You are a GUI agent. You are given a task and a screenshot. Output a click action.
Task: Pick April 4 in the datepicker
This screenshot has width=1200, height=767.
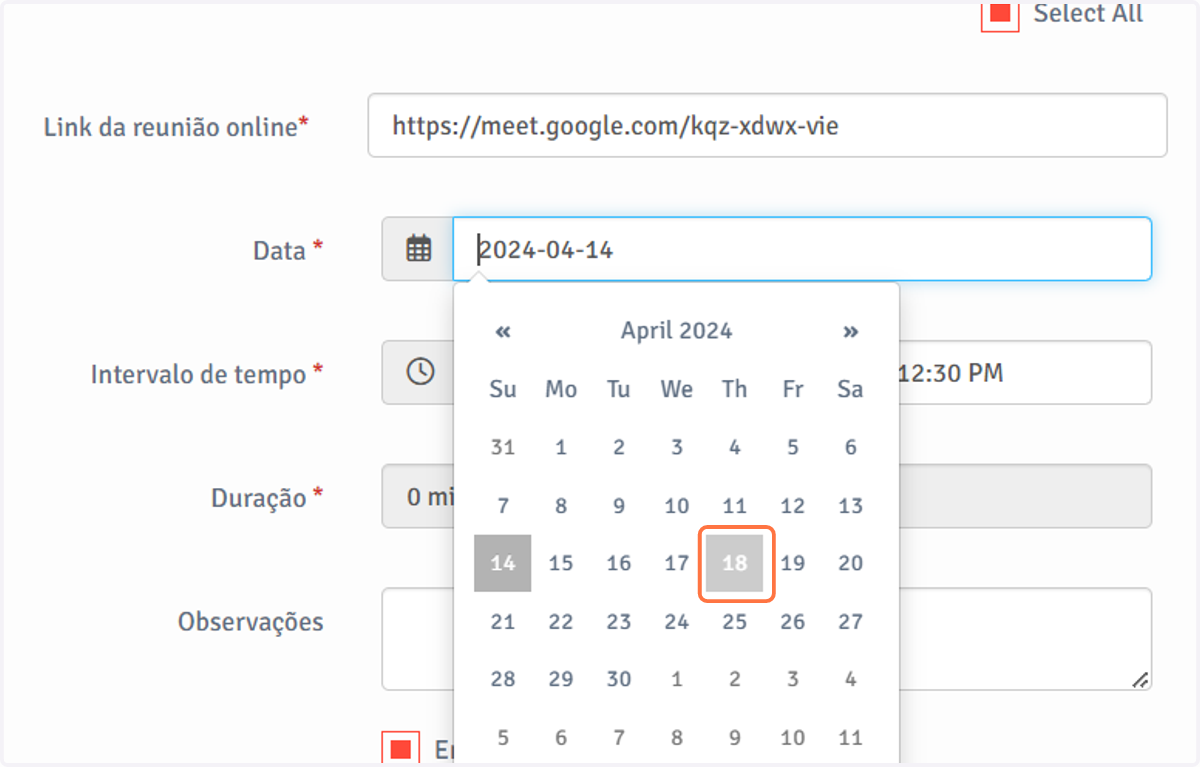point(735,447)
